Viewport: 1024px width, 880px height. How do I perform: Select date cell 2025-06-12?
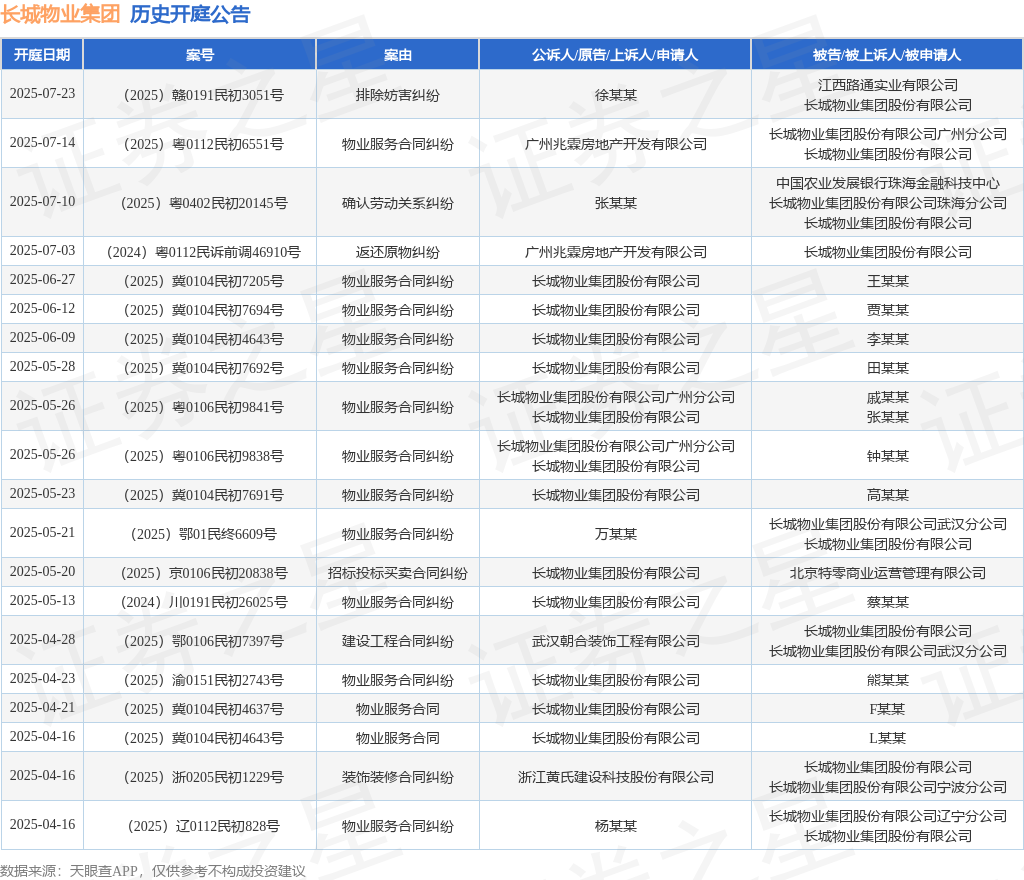coord(42,308)
